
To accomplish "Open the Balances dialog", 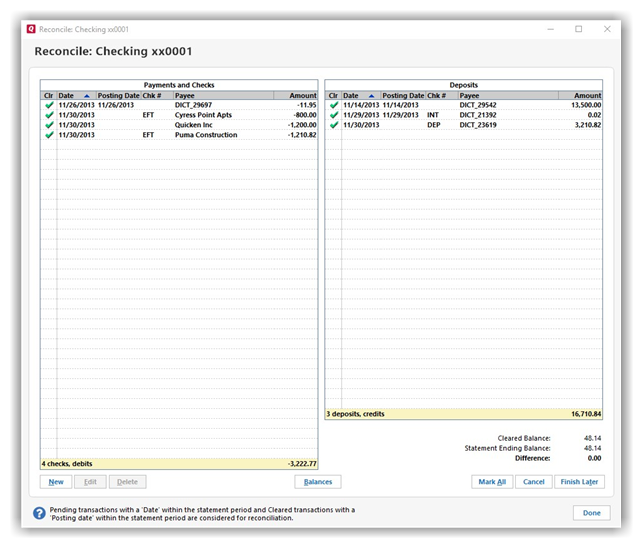I will click(x=318, y=482).
